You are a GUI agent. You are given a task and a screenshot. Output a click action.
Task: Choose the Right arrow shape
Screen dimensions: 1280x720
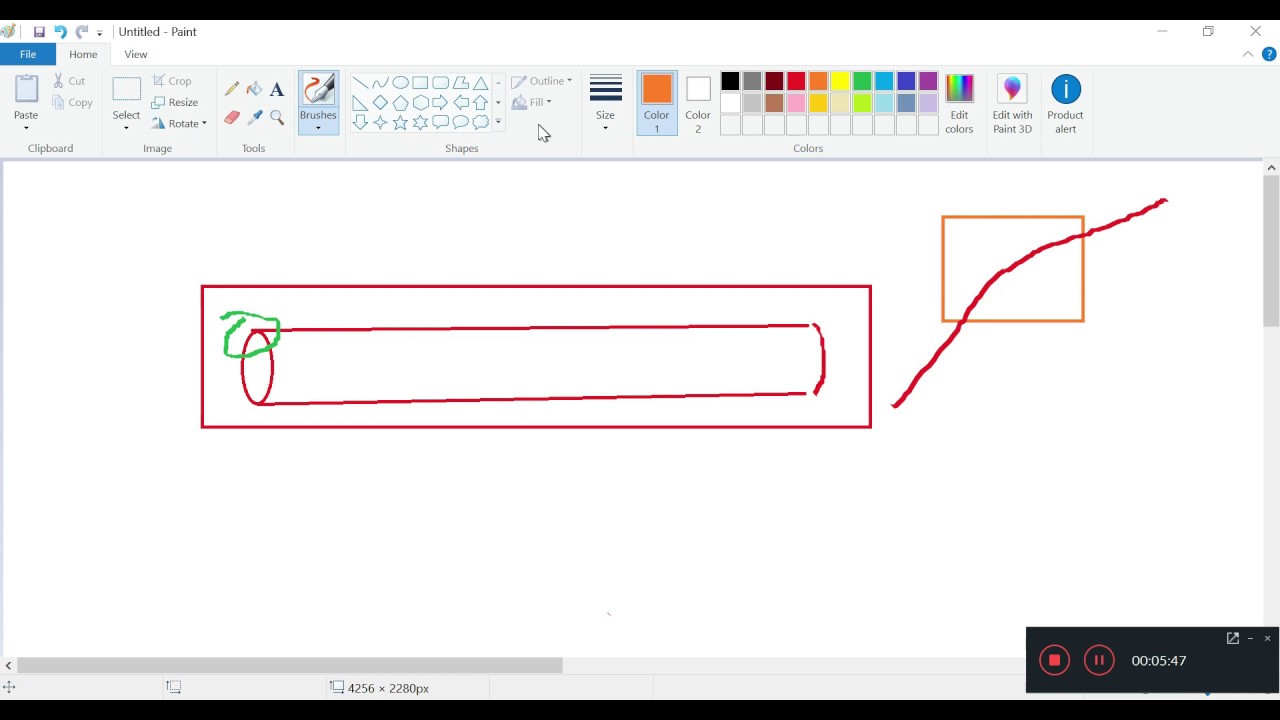(440, 103)
